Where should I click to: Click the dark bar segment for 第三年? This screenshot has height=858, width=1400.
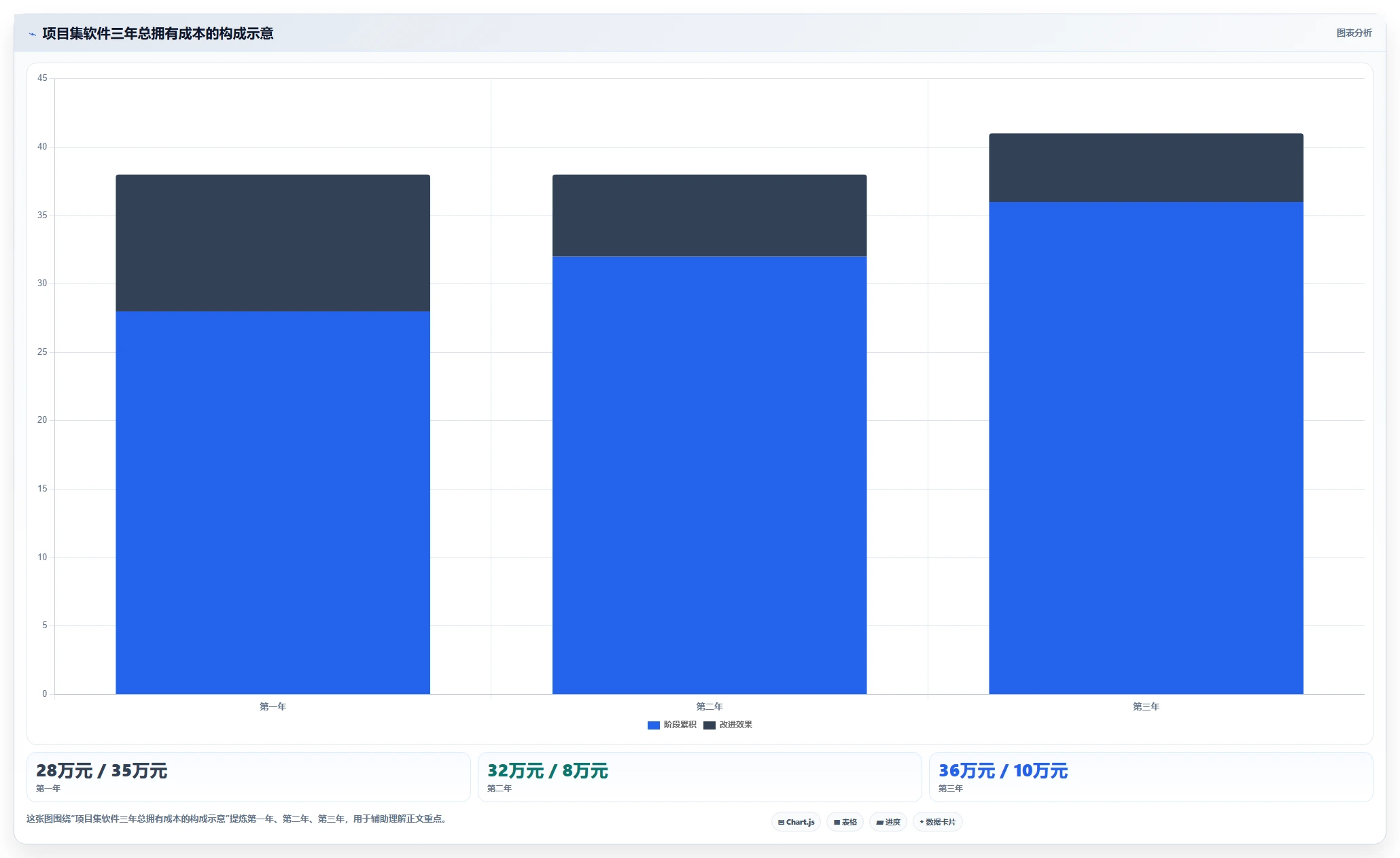[x=1146, y=167]
